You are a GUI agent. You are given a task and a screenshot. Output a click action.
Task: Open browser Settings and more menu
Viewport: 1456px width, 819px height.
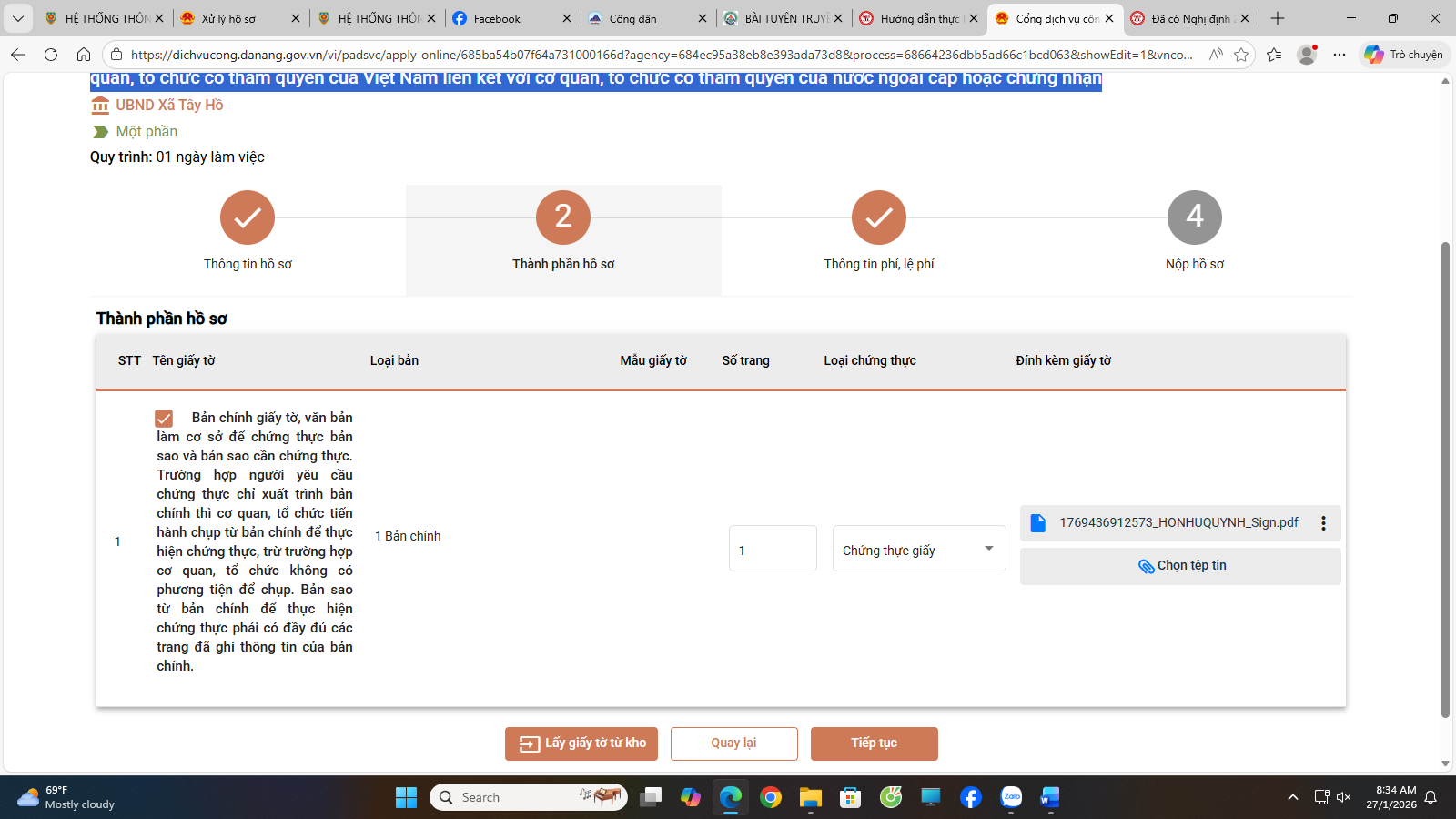tap(1340, 55)
